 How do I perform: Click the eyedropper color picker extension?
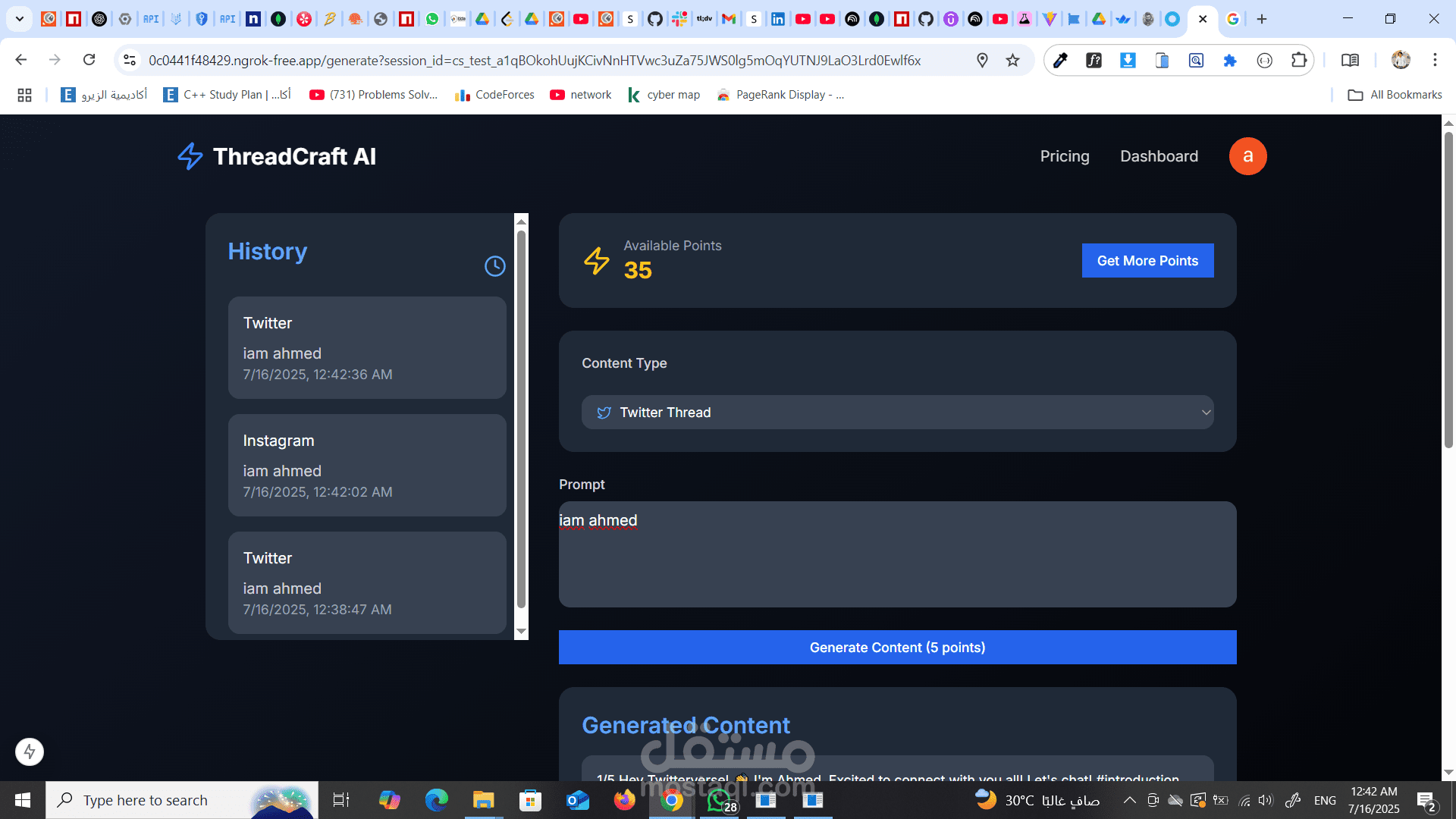(x=1060, y=60)
